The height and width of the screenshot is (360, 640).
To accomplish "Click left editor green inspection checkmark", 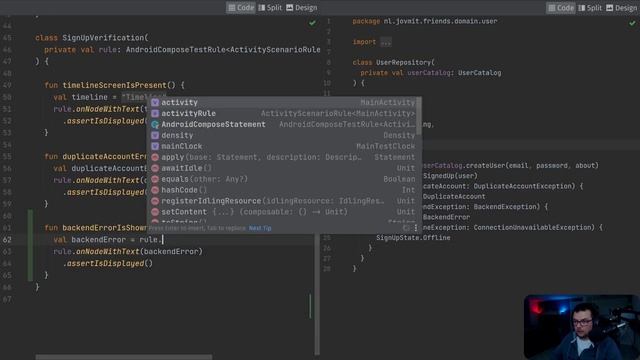I will (312, 23).
